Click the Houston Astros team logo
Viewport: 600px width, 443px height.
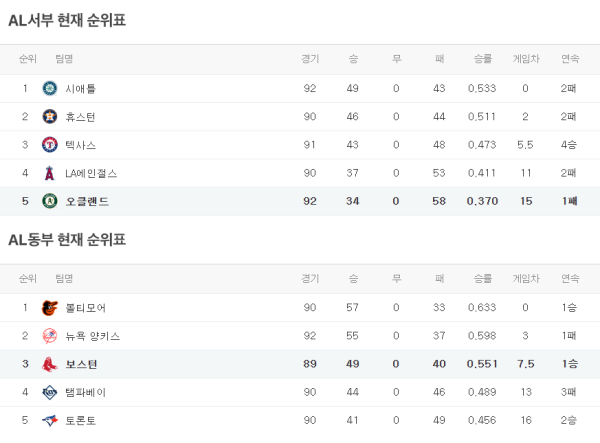(x=50, y=117)
